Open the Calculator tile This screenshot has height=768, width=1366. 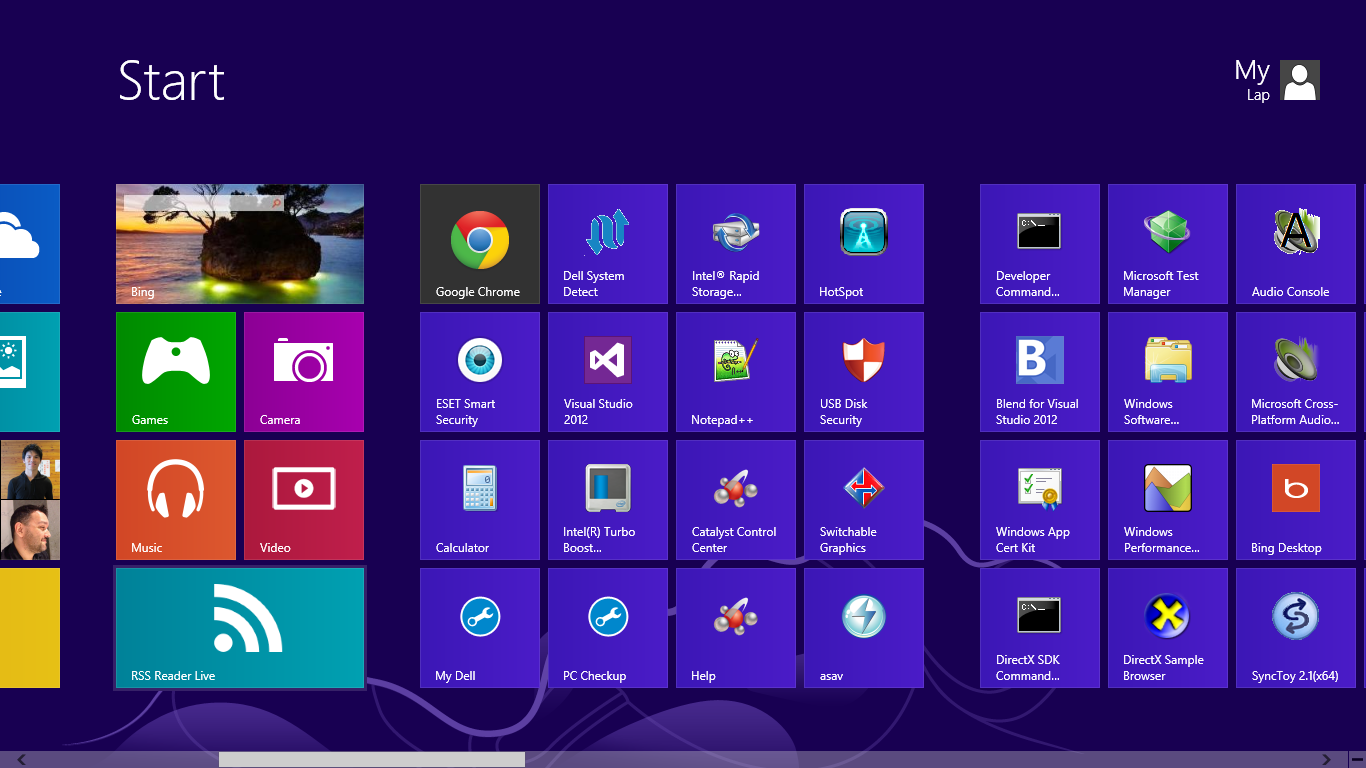(x=480, y=500)
